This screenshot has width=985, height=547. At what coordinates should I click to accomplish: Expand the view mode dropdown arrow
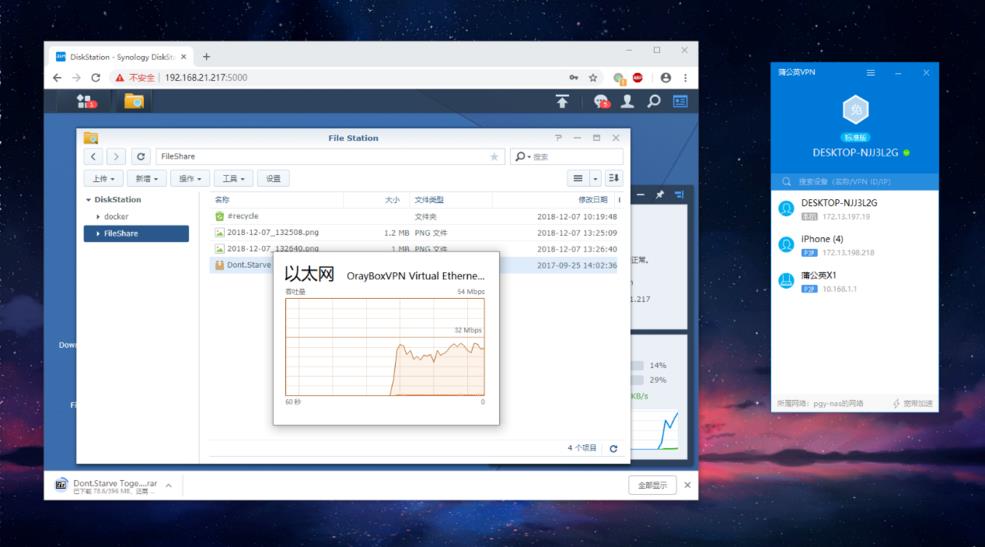596,178
